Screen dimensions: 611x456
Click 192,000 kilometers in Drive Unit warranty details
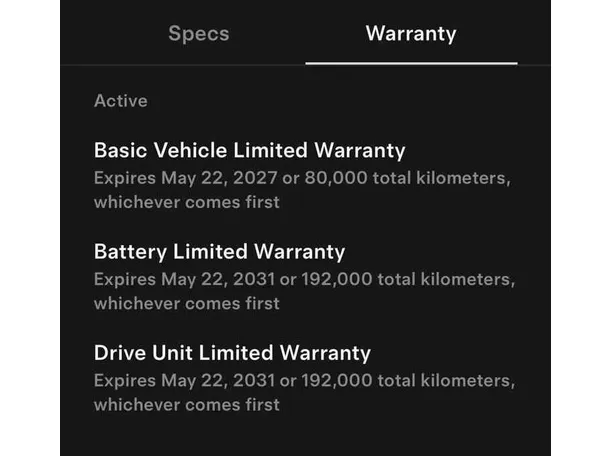coord(408,381)
